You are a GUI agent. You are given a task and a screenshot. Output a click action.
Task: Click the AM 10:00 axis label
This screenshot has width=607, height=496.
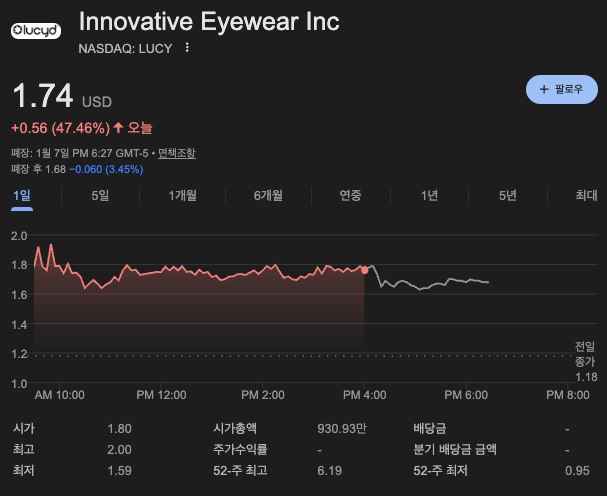pos(60,395)
